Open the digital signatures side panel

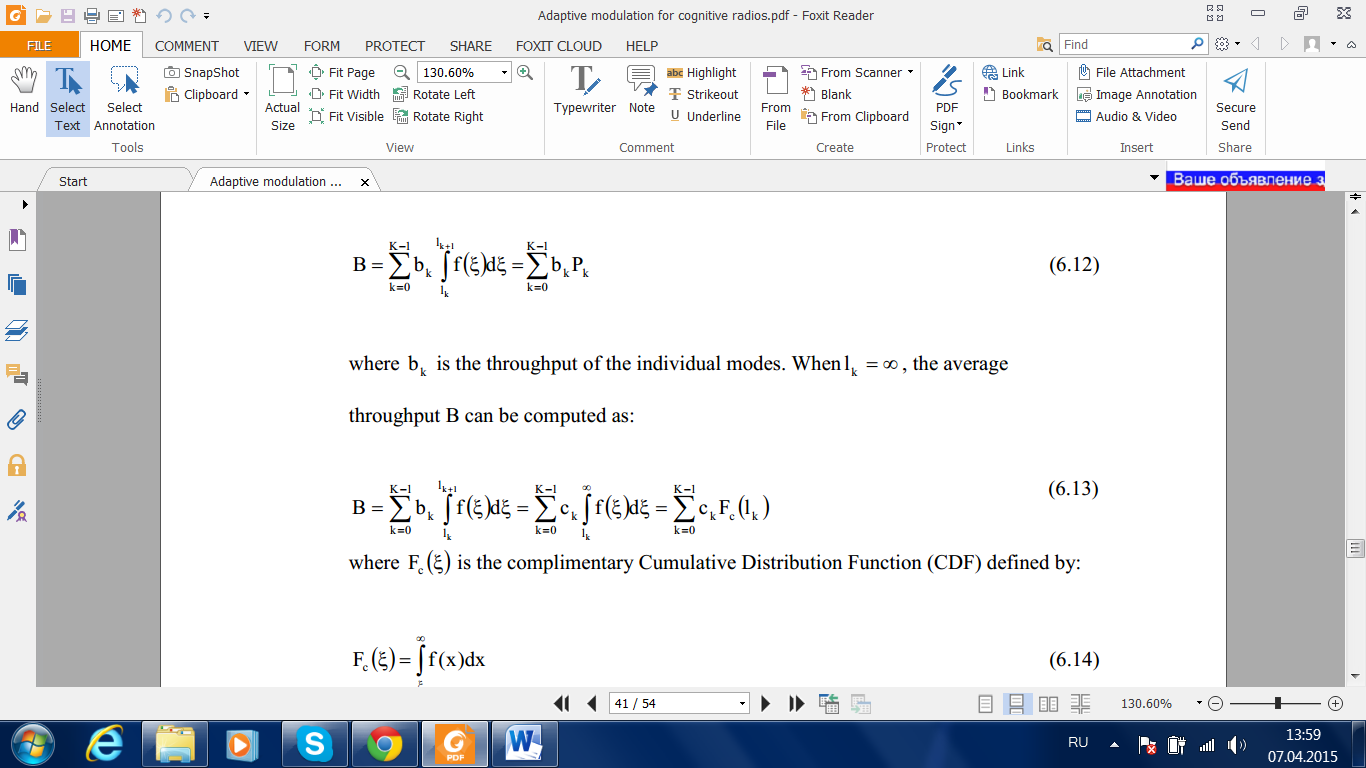coord(17,510)
